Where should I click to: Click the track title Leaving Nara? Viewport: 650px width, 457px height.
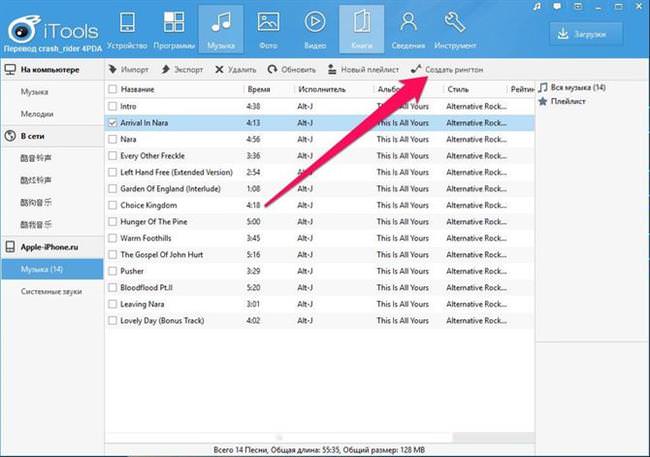click(142, 304)
